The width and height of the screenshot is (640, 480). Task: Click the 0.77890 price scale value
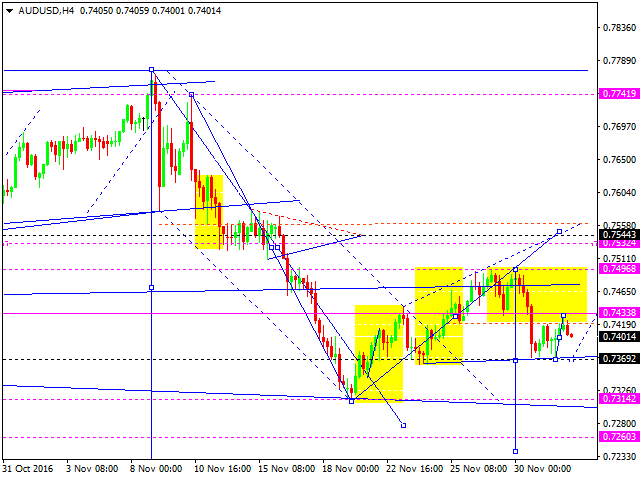click(x=619, y=61)
